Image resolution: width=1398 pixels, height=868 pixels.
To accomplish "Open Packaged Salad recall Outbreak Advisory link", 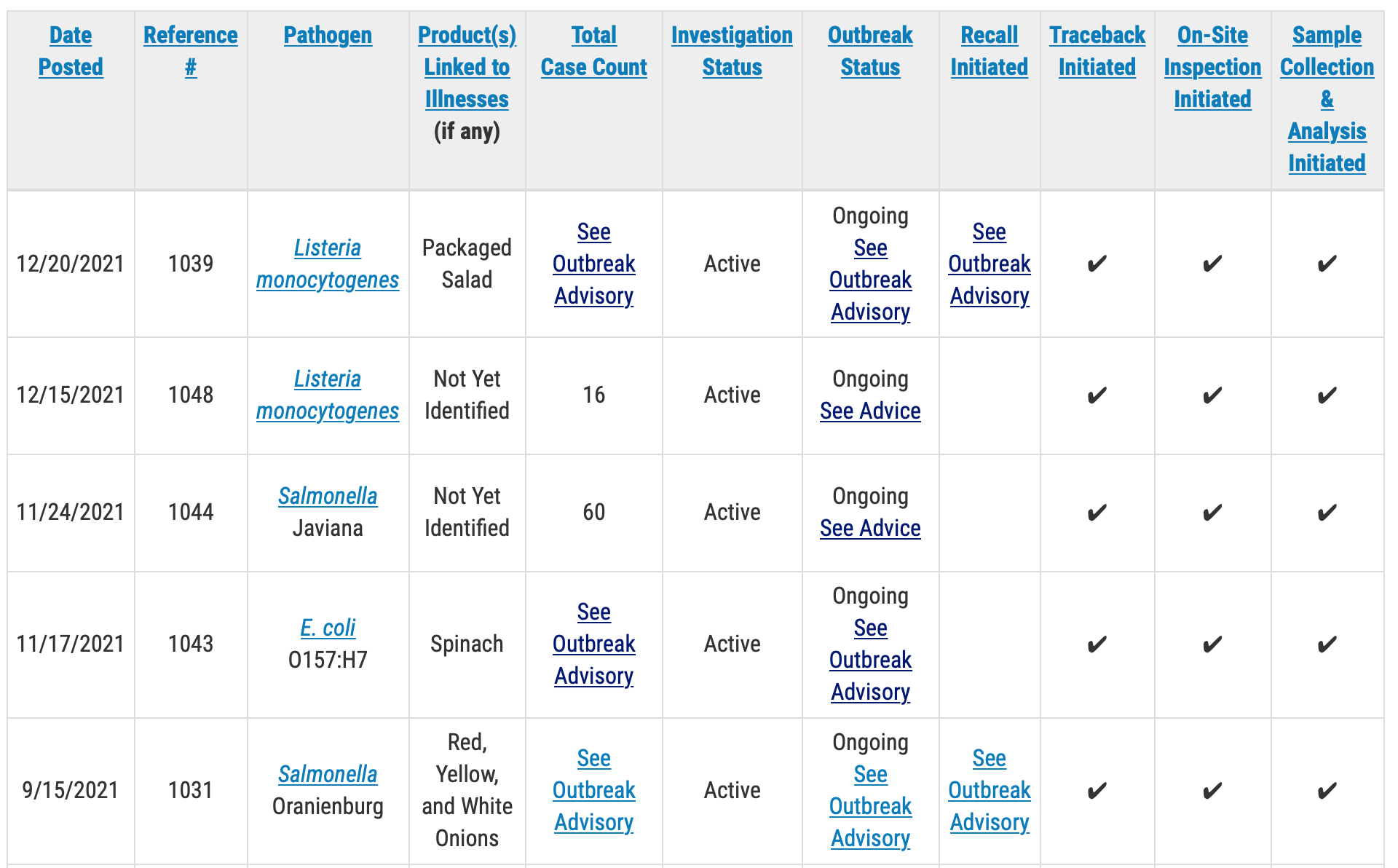I will coord(989,264).
